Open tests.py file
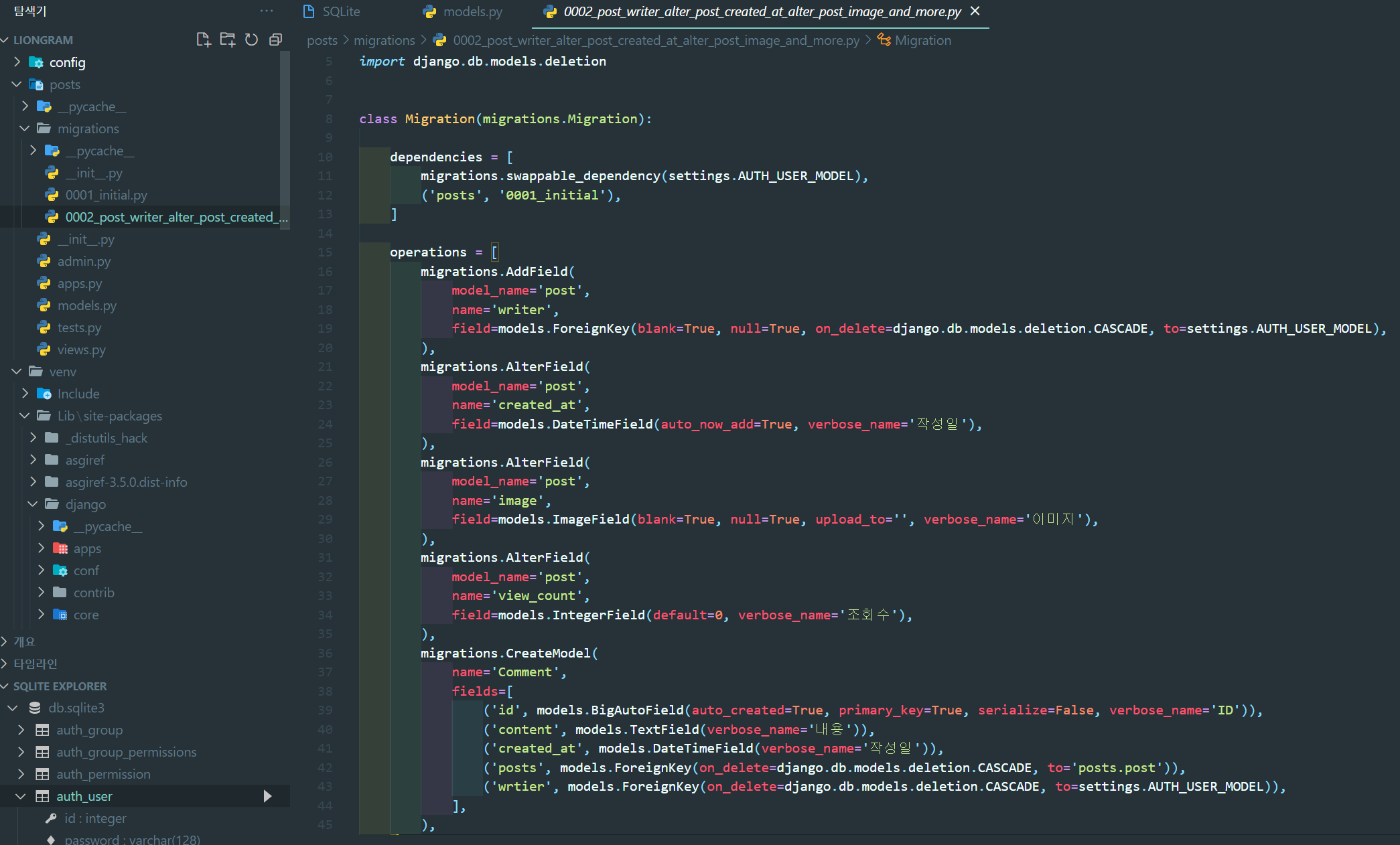The height and width of the screenshot is (845, 1400). 79,327
